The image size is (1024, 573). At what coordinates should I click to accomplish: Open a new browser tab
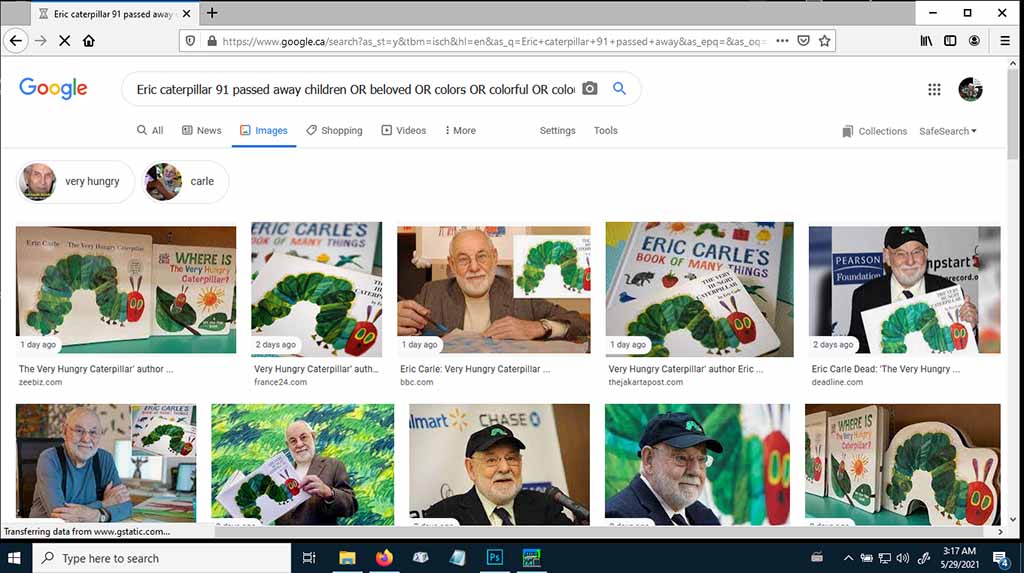(x=212, y=13)
